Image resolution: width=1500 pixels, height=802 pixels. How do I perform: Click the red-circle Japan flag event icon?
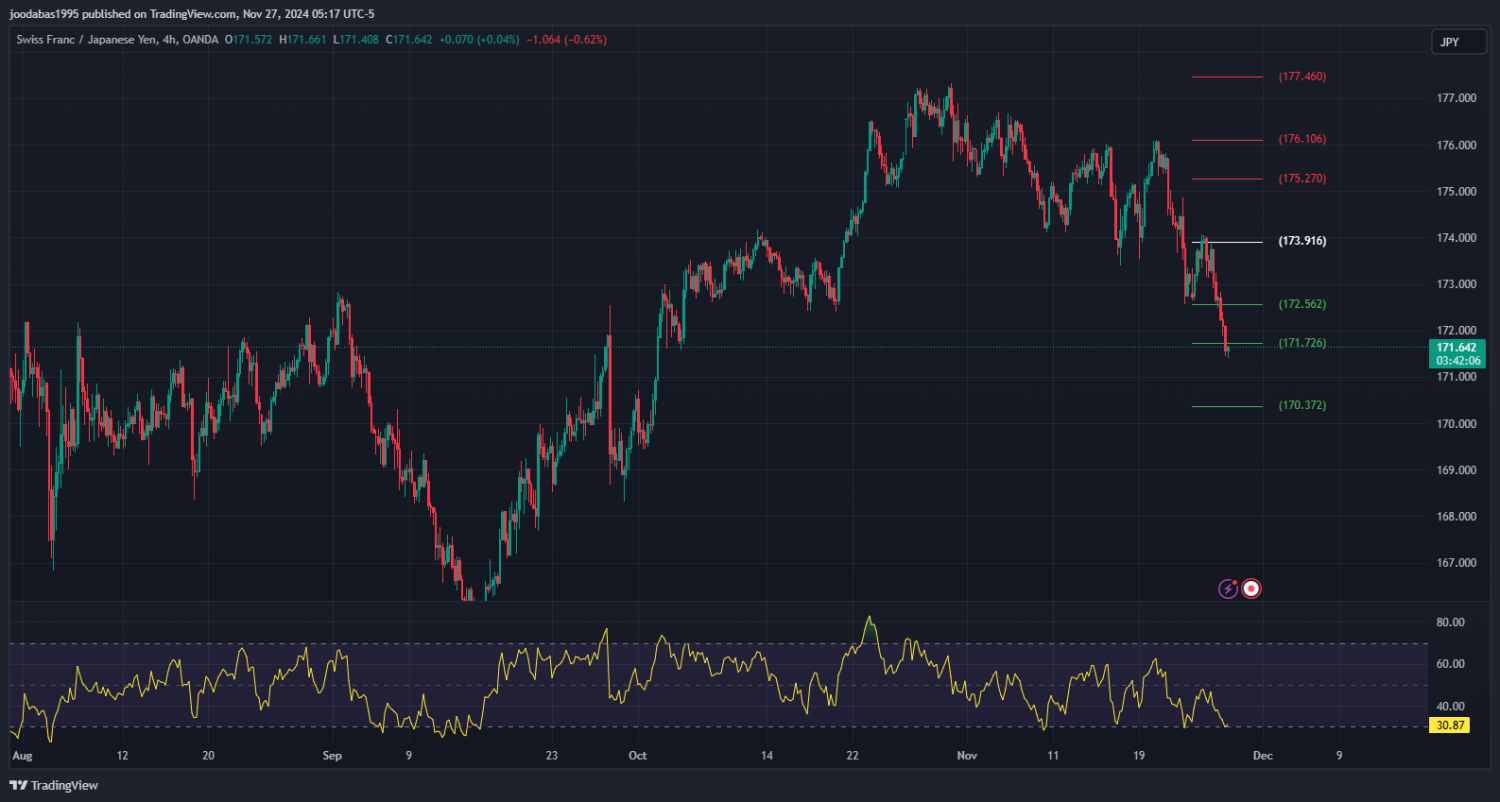pyautogui.click(x=1251, y=589)
